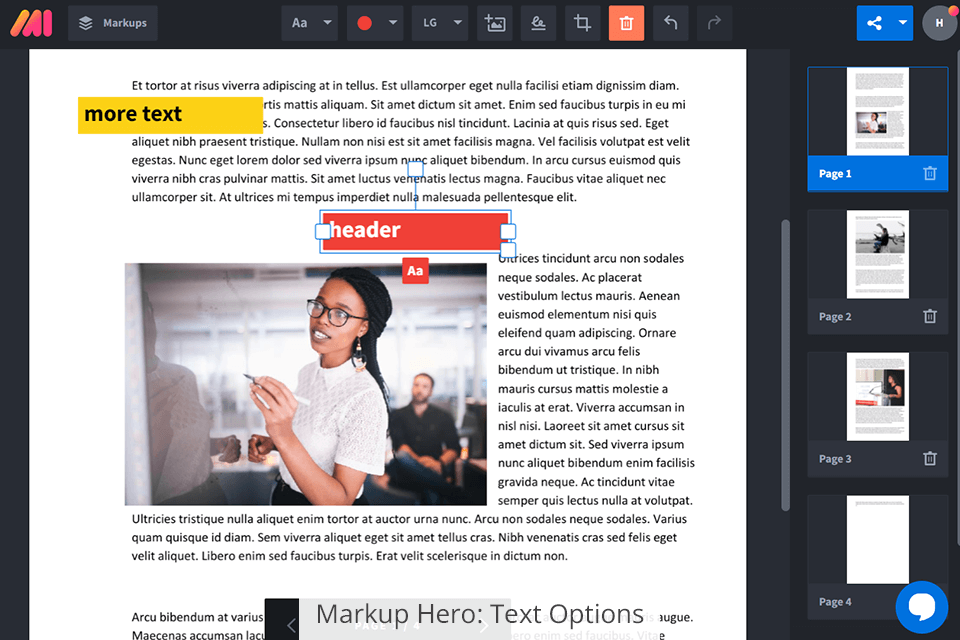
Task: Activate the crop tool
Action: (582, 23)
